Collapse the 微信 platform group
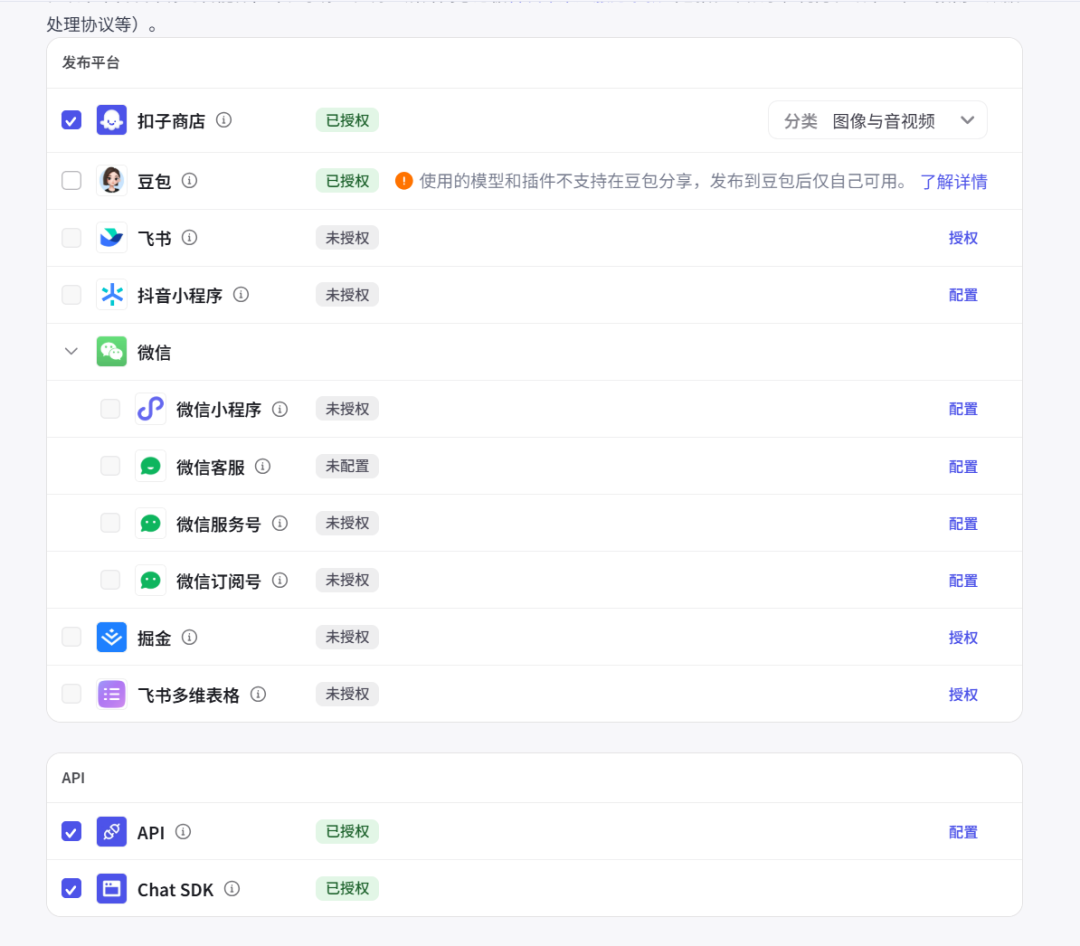The width and height of the screenshot is (1080, 946). click(70, 352)
